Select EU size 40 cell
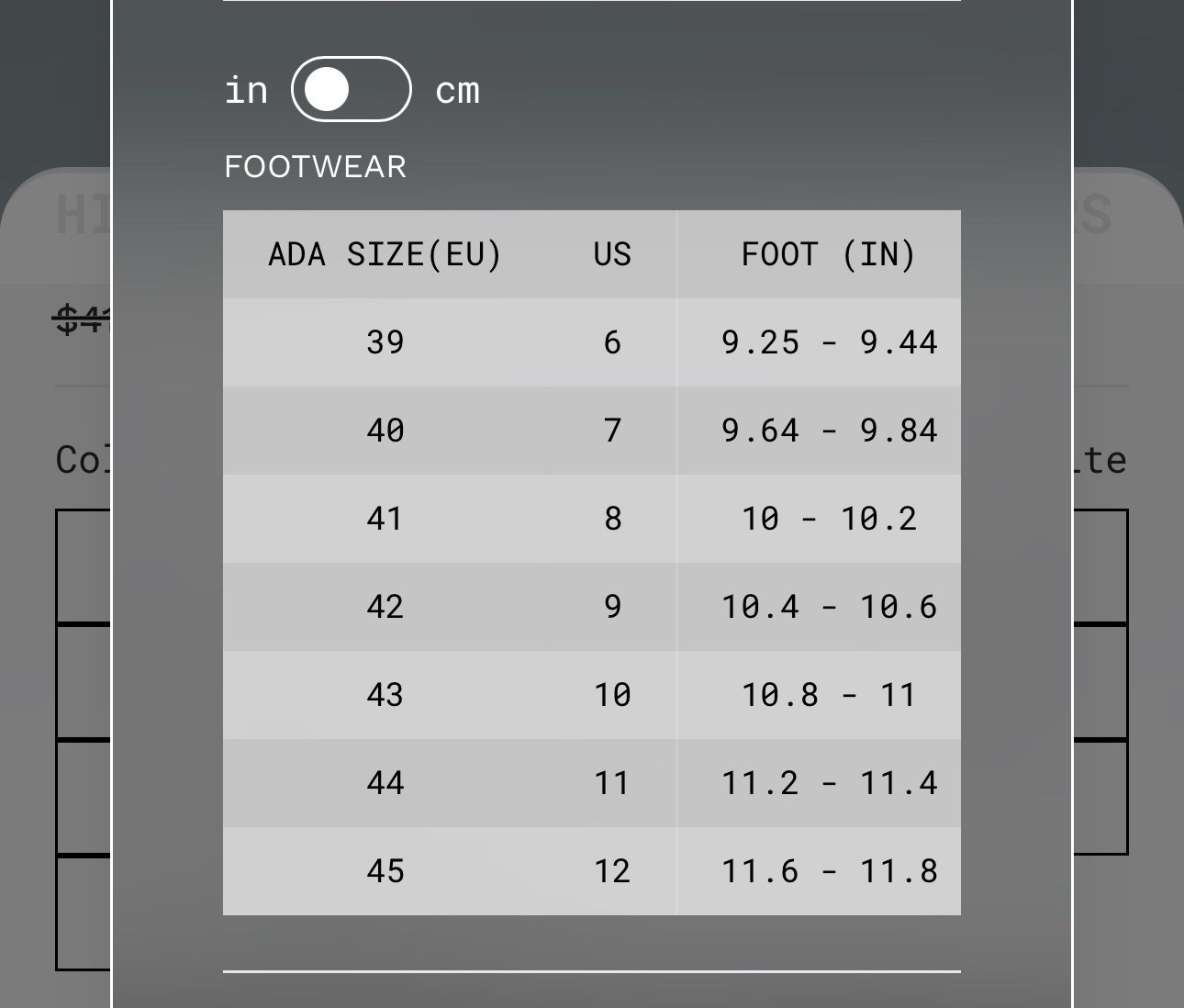The width and height of the screenshot is (1184, 1008). 385,431
